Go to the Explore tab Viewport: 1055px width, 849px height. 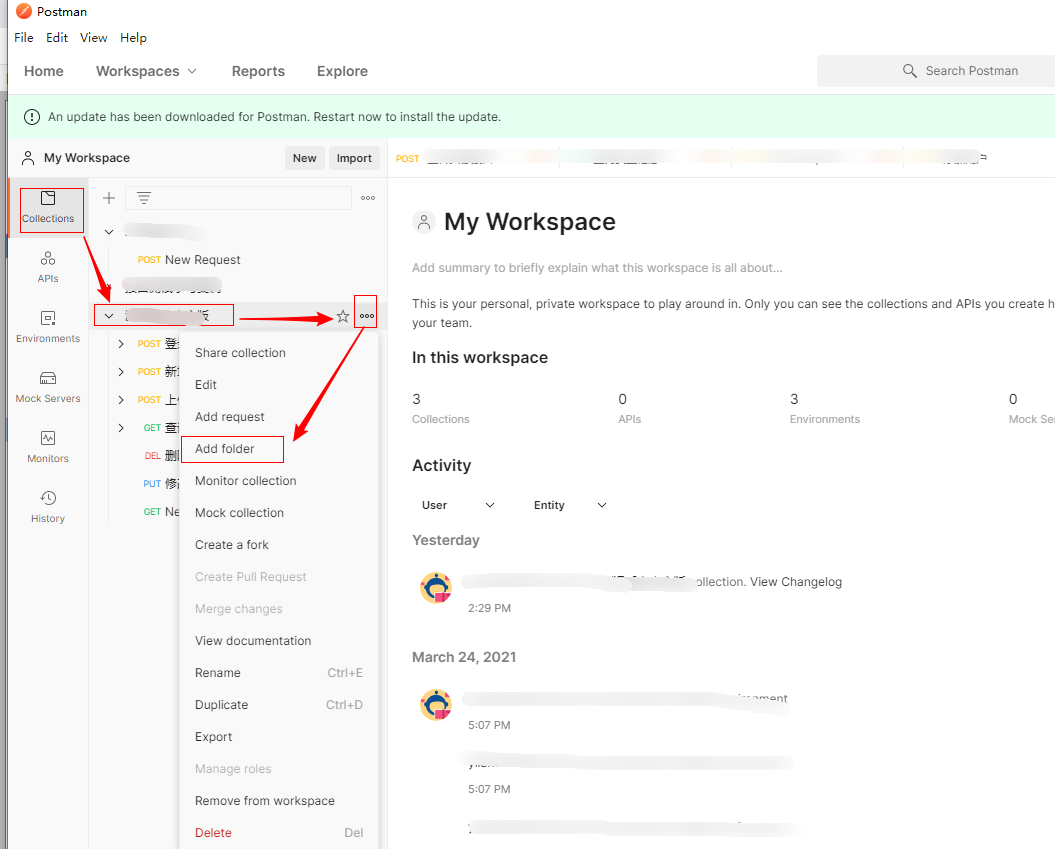tap(342, 71)
